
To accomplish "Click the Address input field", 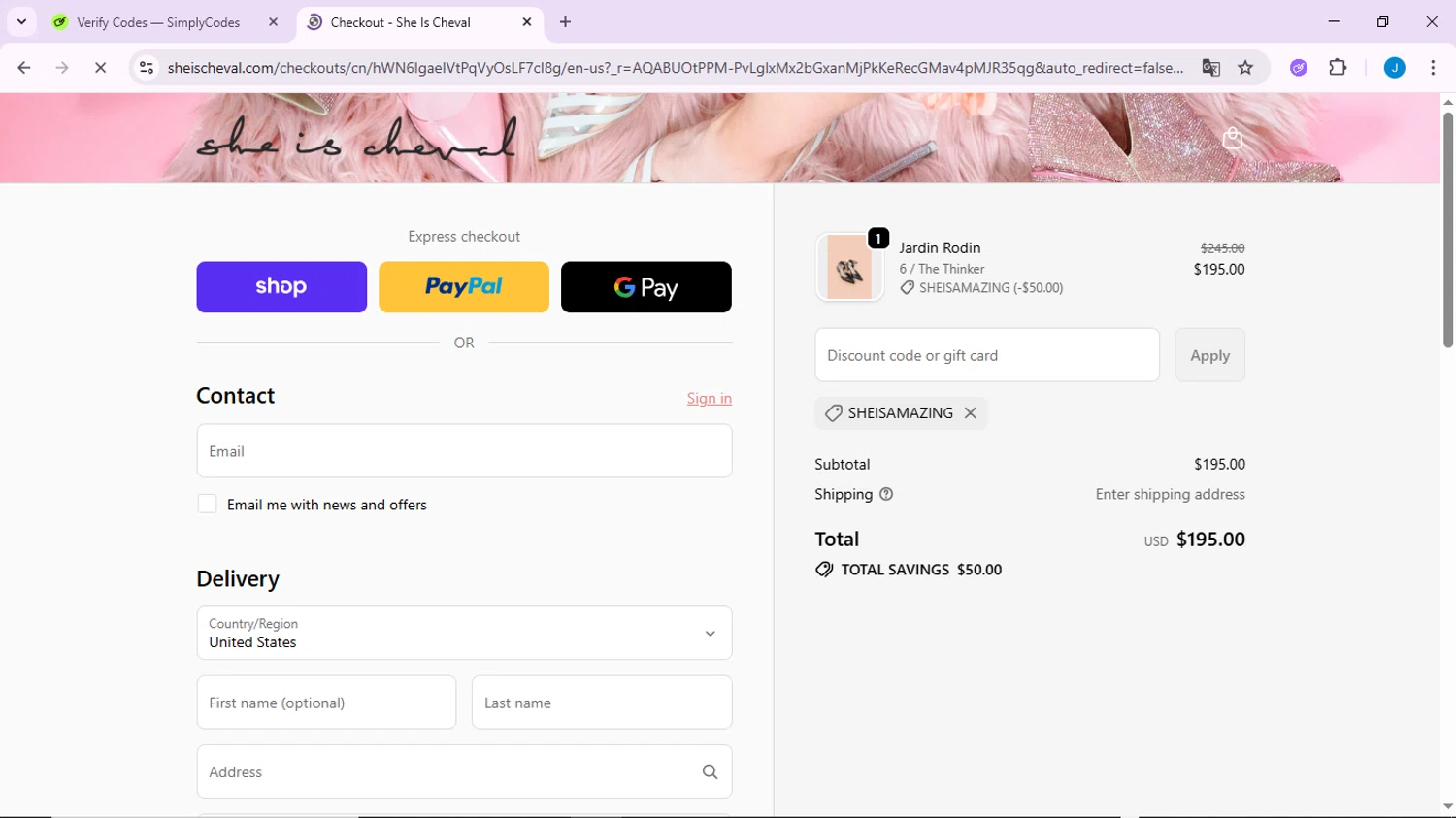I will click(x=464, y=772).
